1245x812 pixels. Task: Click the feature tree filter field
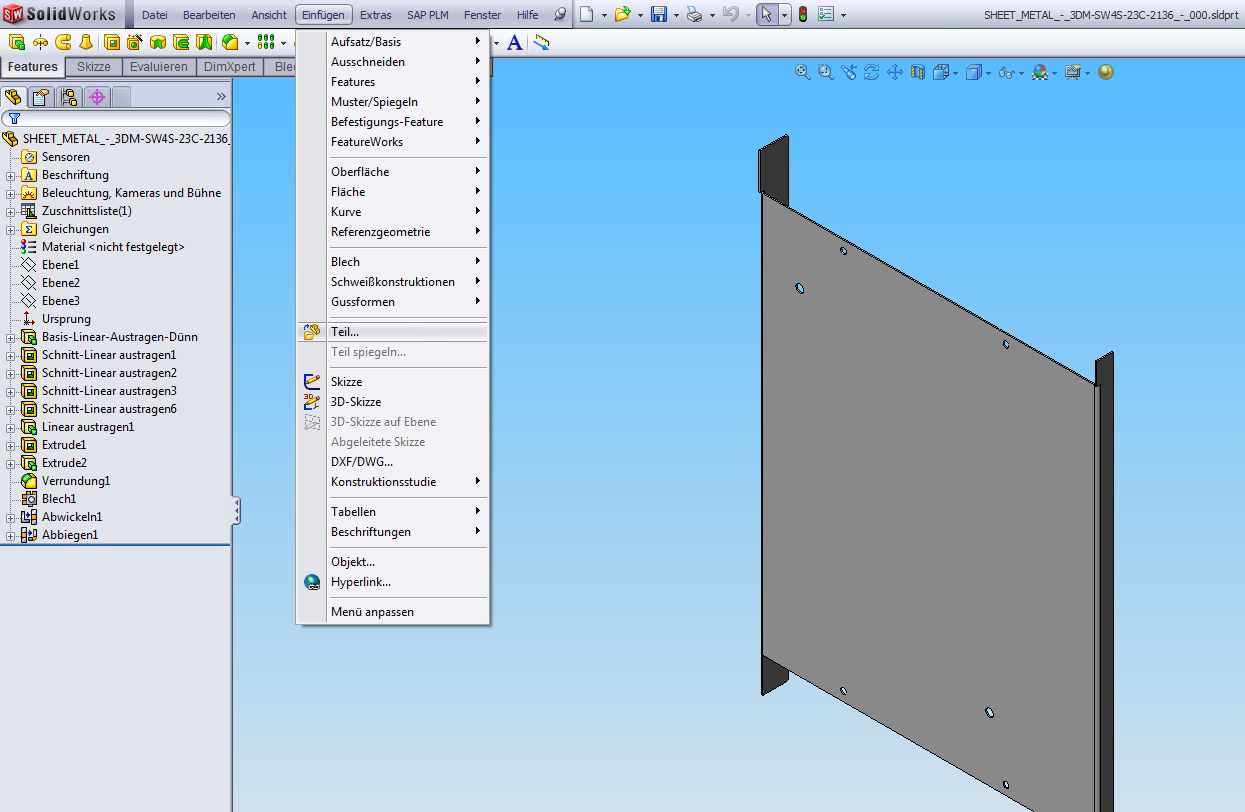click(120, 118)
